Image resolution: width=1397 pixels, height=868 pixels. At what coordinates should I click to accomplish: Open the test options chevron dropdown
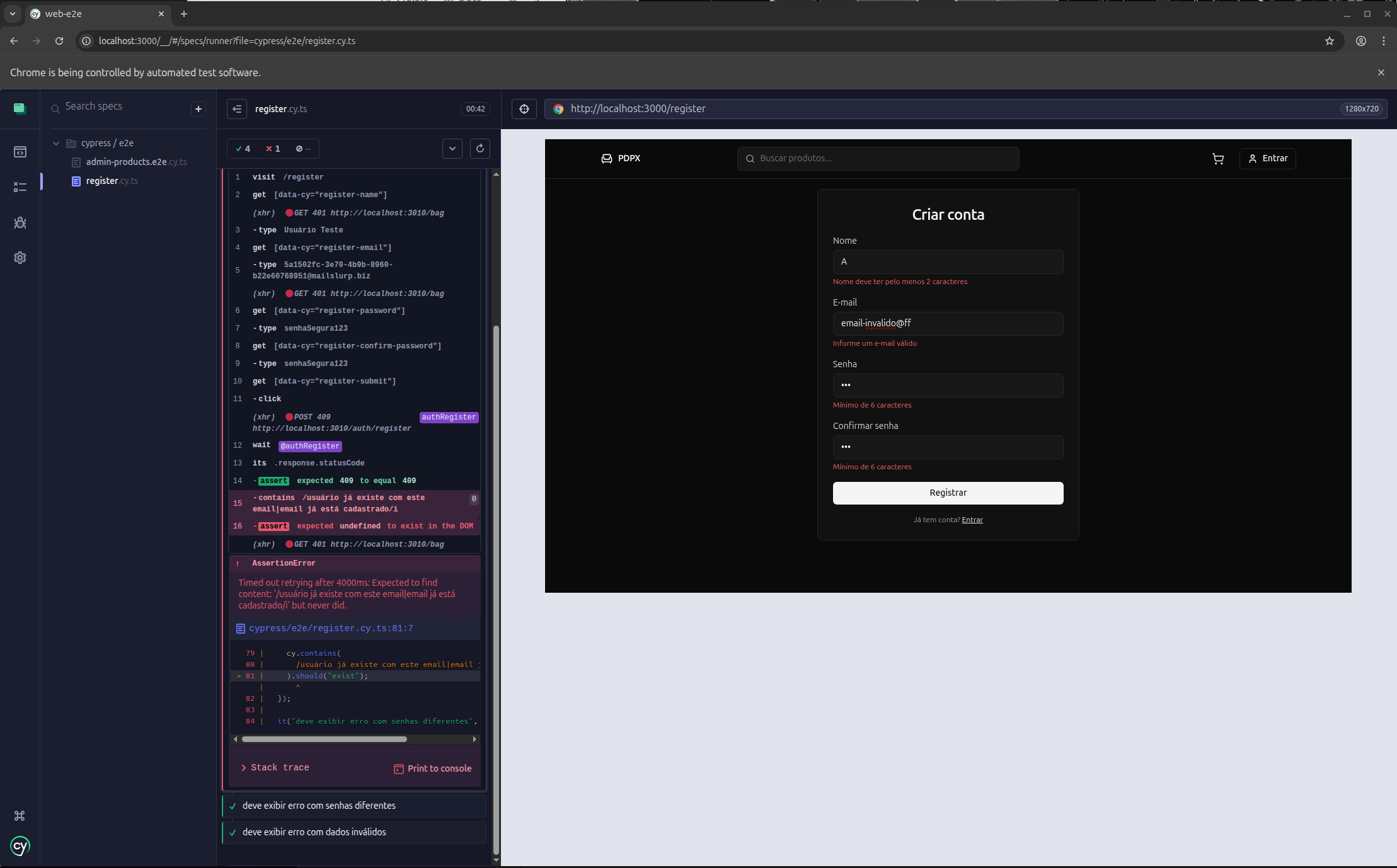(452, 149)
